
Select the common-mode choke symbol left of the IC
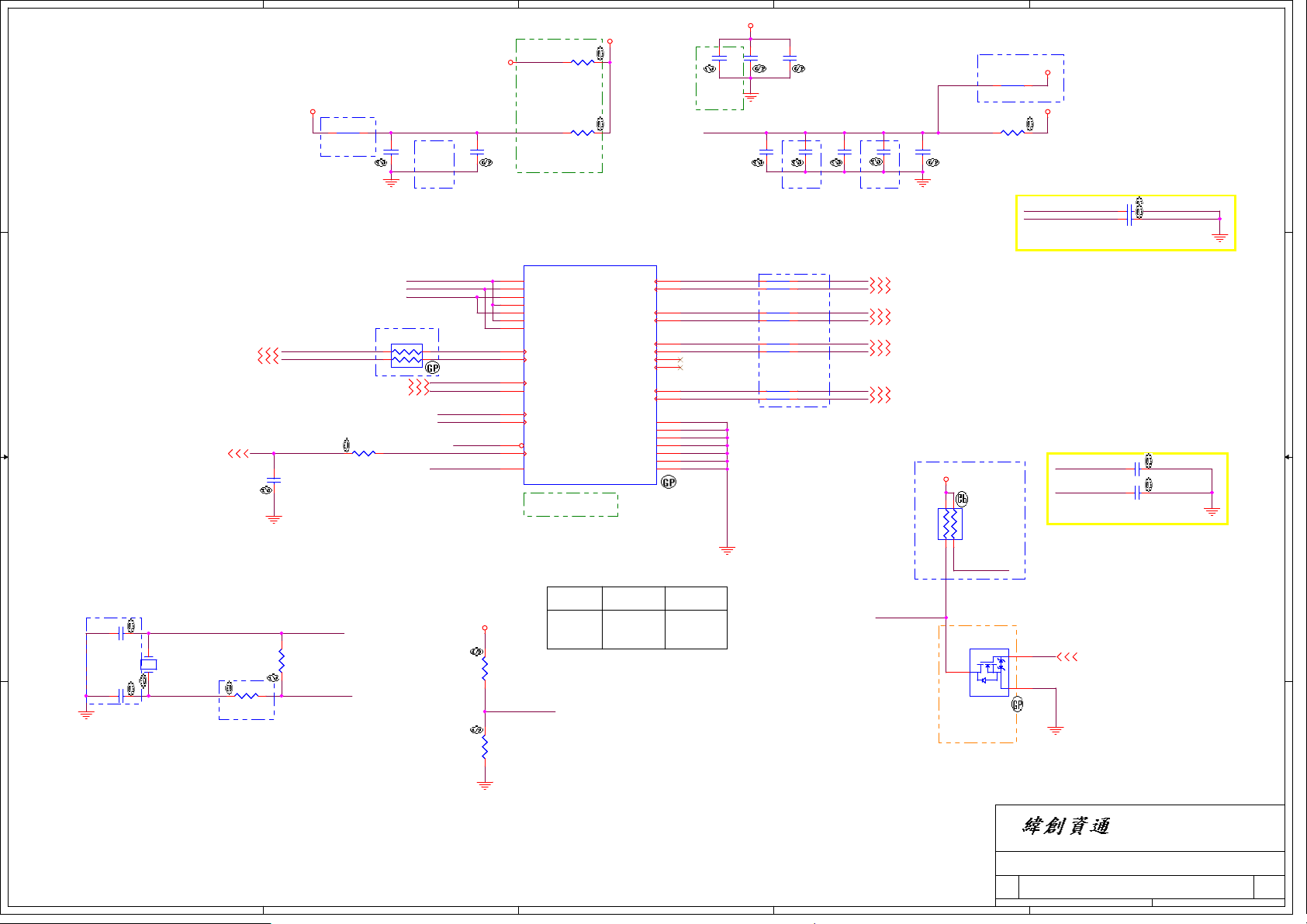coord(406,356)
